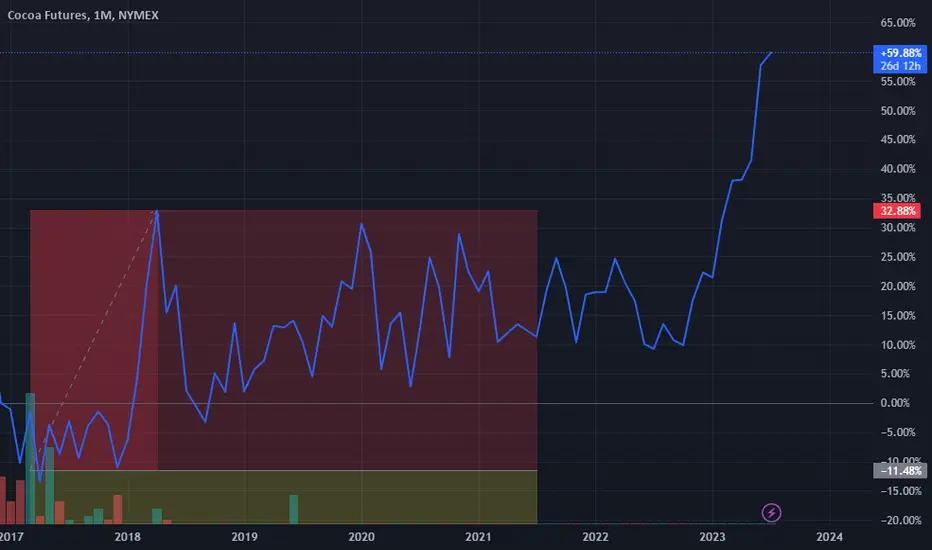Click the 45.00% axis label
This screenshot has width=932, height=550.
898,139
